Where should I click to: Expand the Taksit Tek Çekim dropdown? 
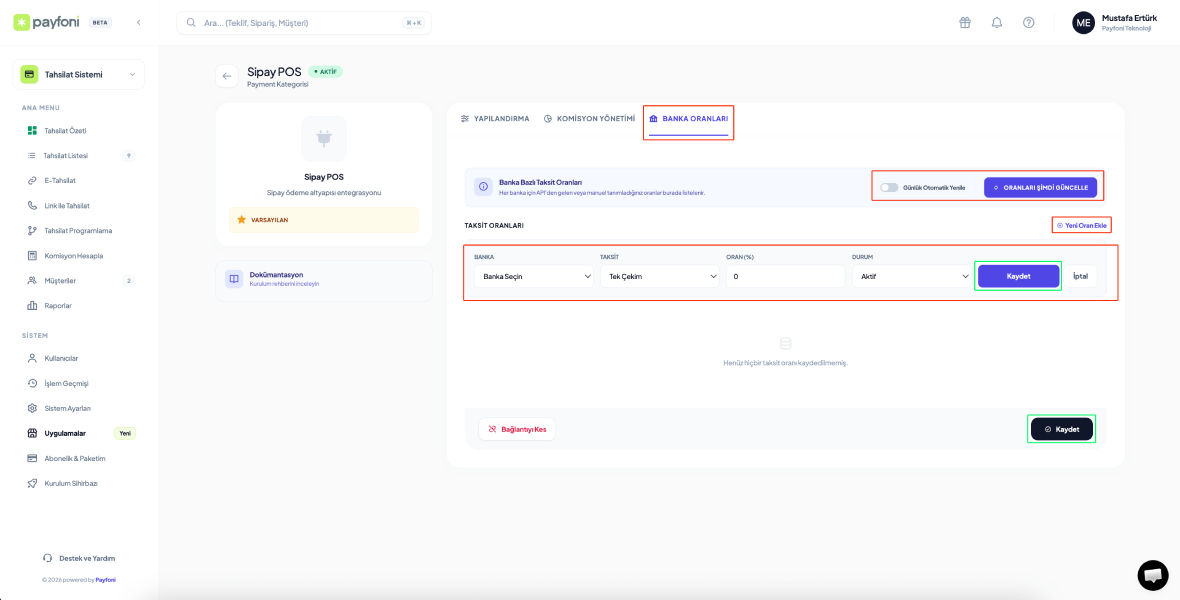pyautogui.click(x=659, y=276)
